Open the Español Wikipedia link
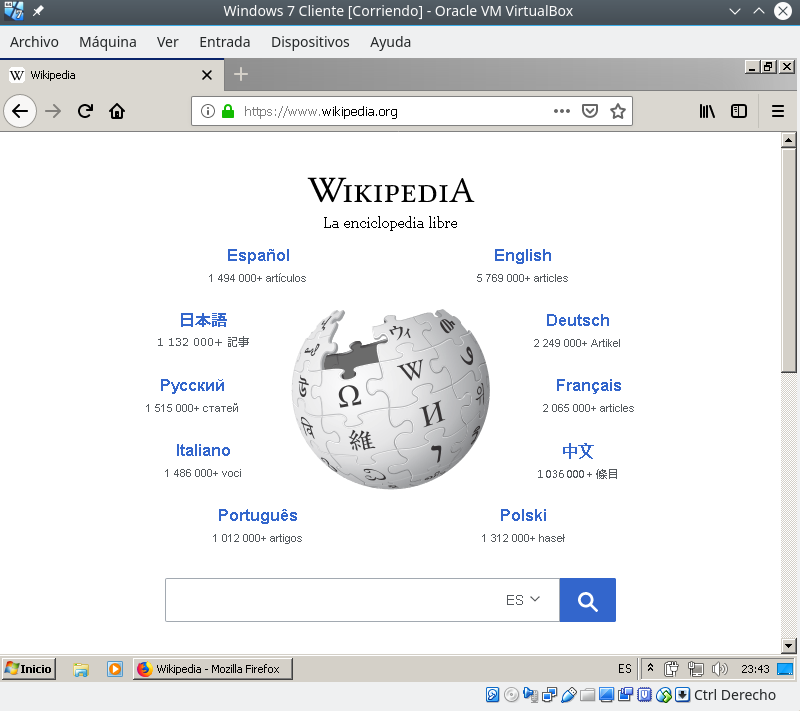800x711 pixels. click(x=258, y=255)
